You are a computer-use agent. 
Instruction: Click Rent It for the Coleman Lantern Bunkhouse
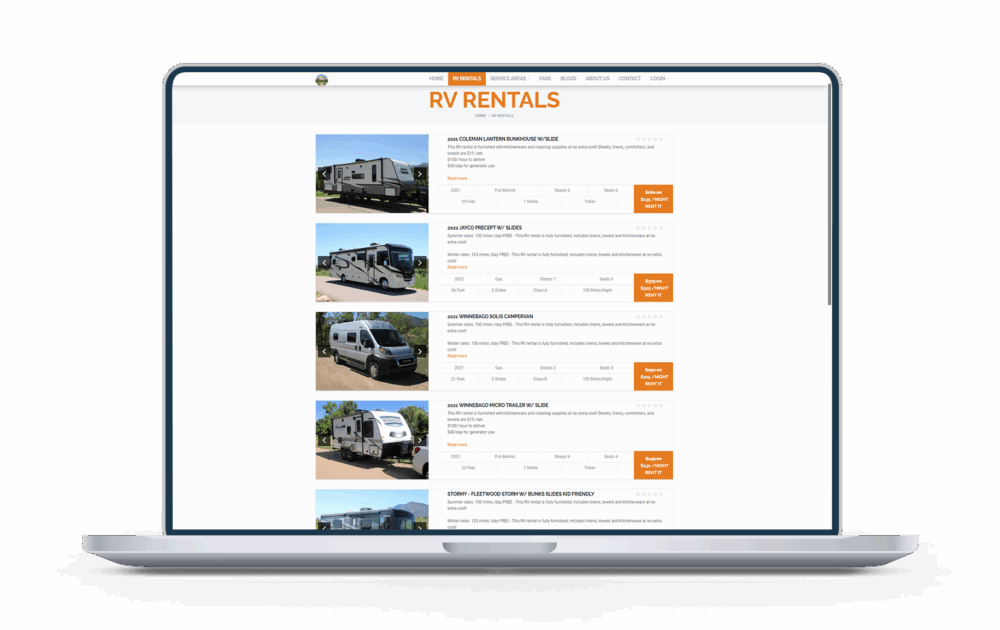[x=654, y=206]
